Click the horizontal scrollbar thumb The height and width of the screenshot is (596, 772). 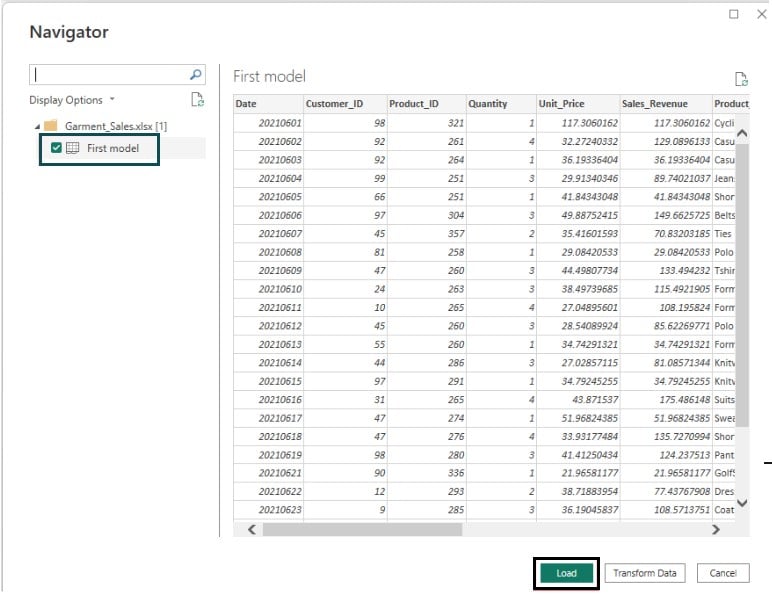[362, 530]
